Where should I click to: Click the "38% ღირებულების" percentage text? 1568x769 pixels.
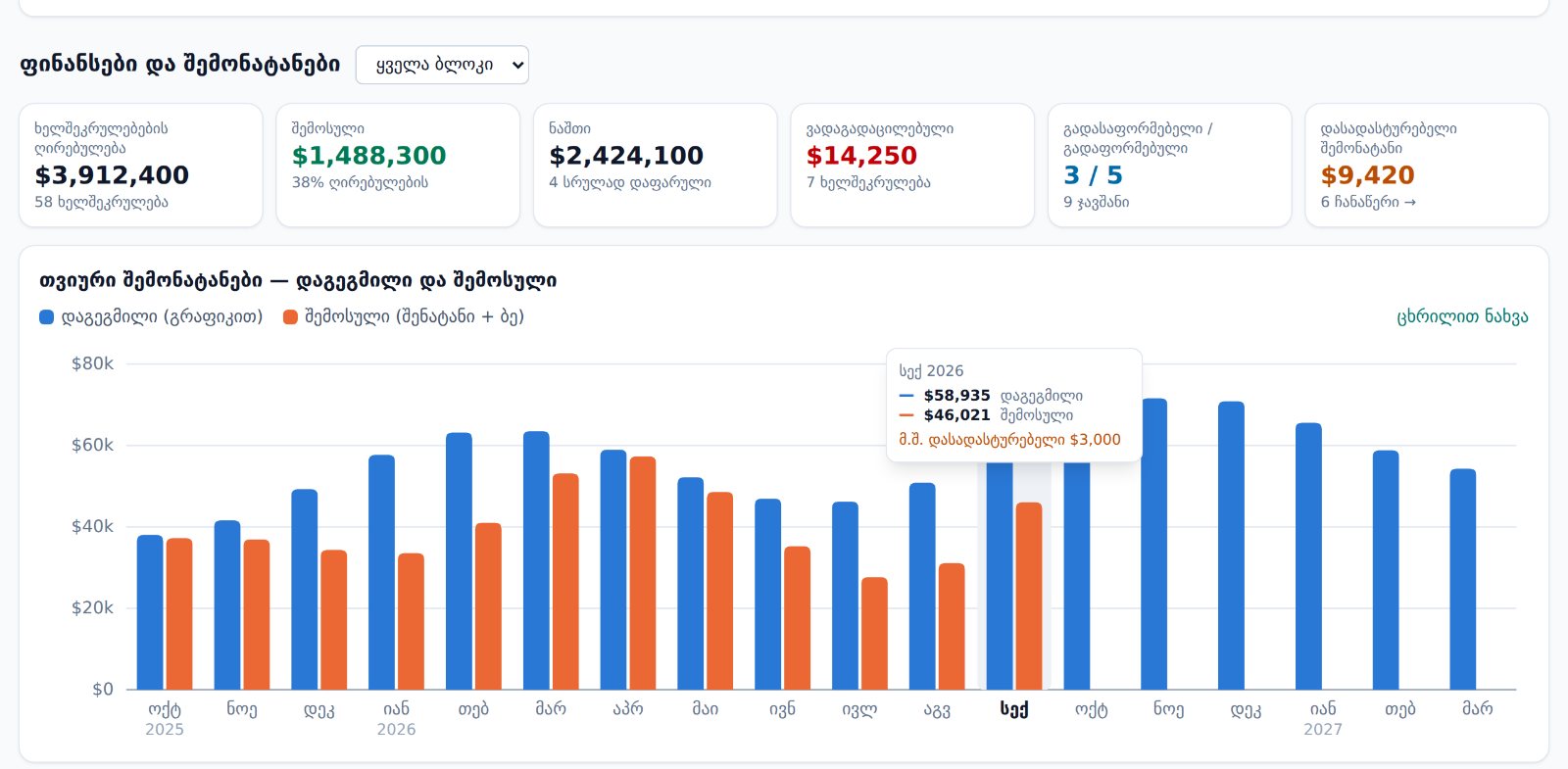[x=360, y=182]
